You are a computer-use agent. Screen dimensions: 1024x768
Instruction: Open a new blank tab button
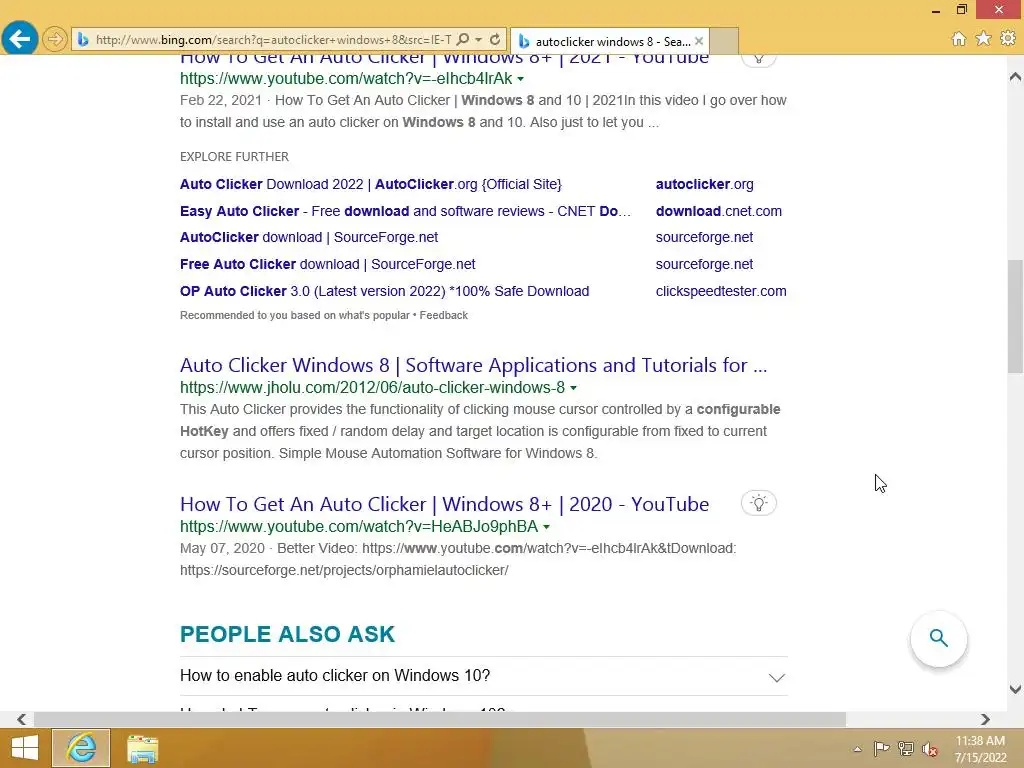point(724,41)
